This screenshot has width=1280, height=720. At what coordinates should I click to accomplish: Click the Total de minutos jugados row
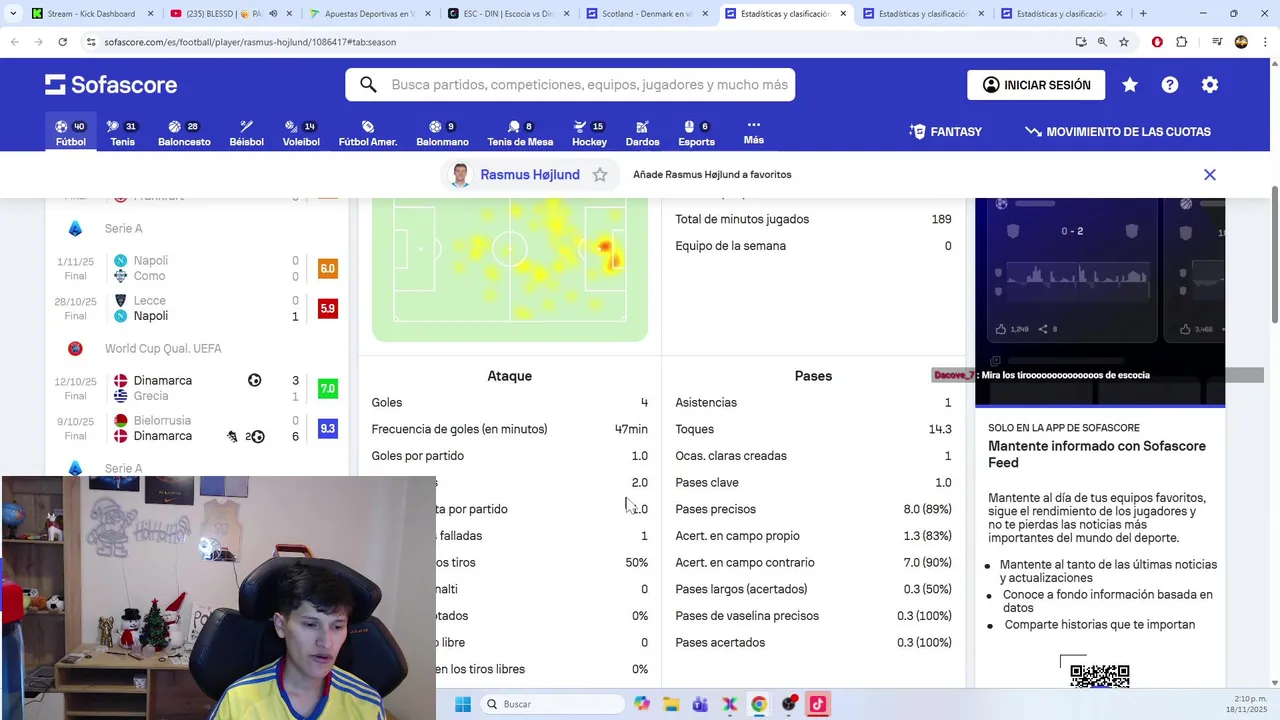(x=813, y=219)
